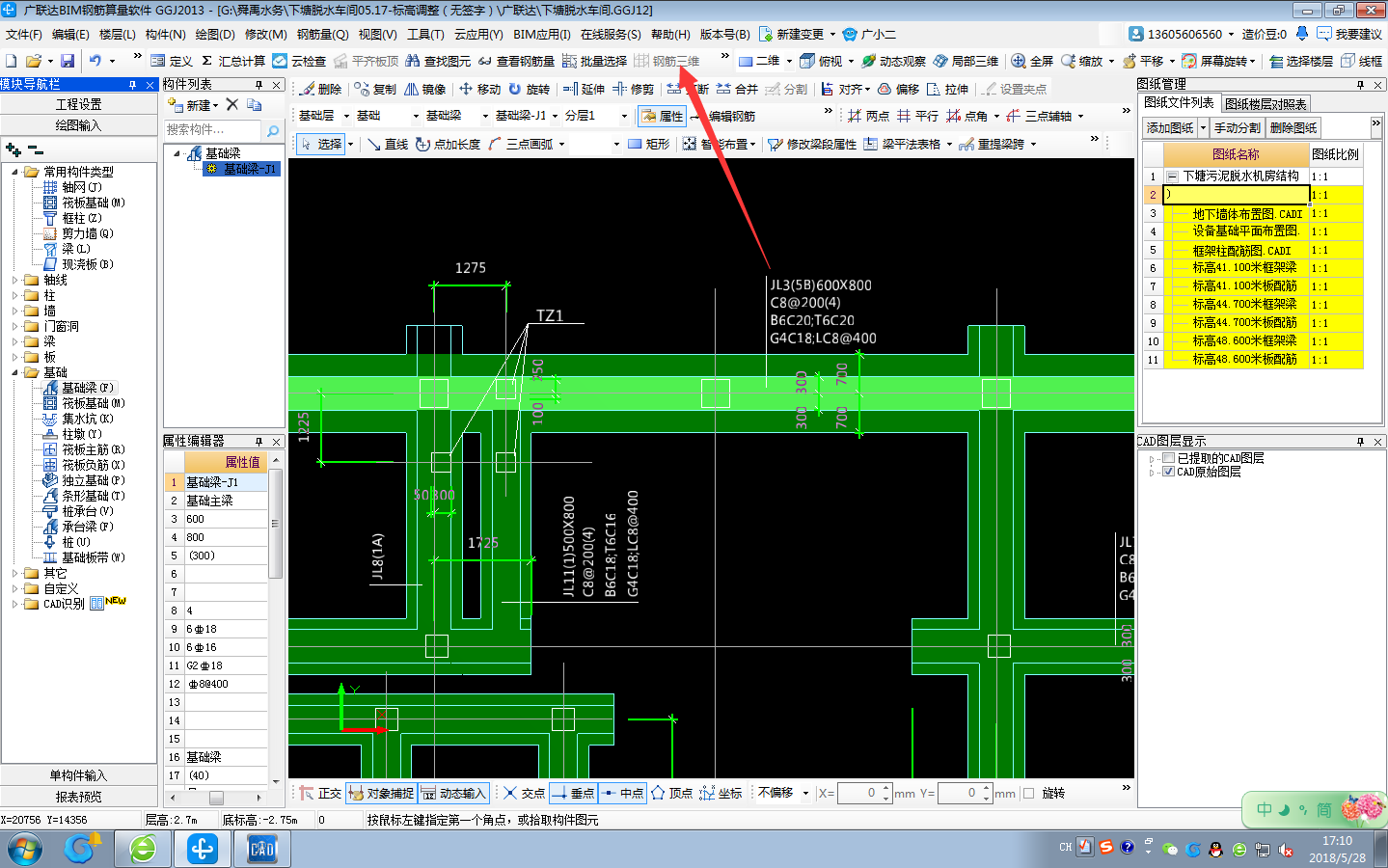Expand the 墙 tree node
The height and width of the screenshot is (868, 1388).
pos(14,311)
